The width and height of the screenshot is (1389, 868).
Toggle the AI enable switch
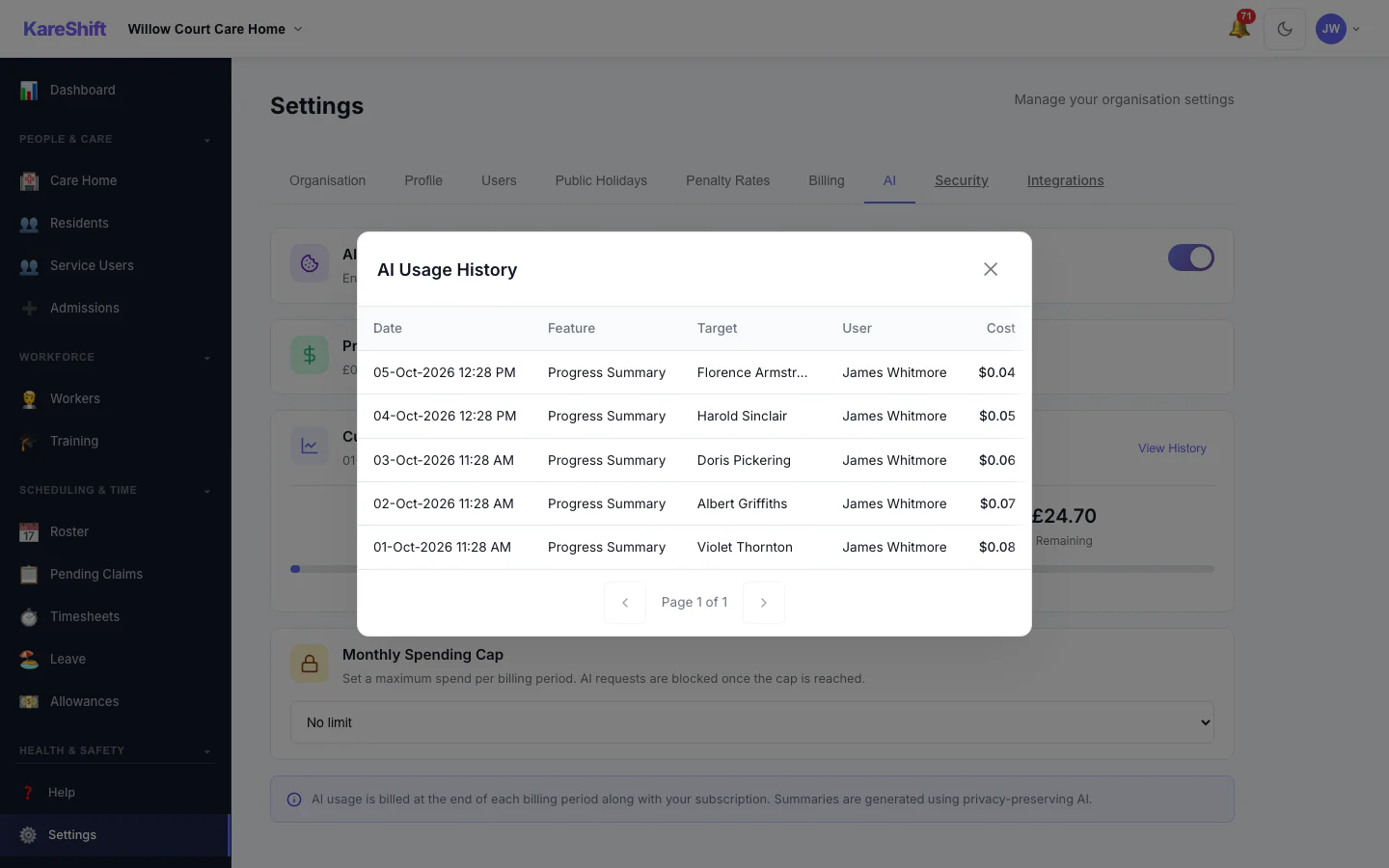coord(1191,258)
